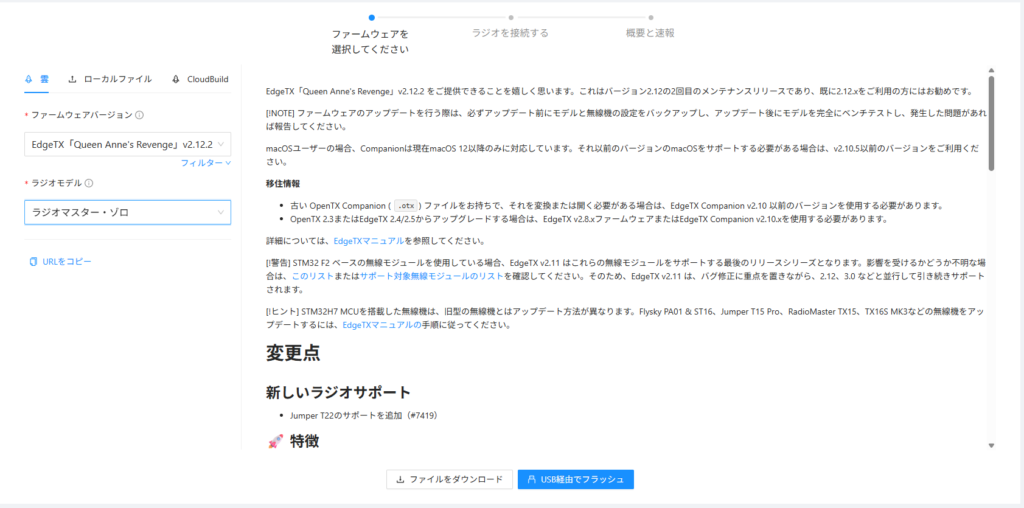Open the このリスト link
The width and height of the screenshot is (1024, 508).
315,276
